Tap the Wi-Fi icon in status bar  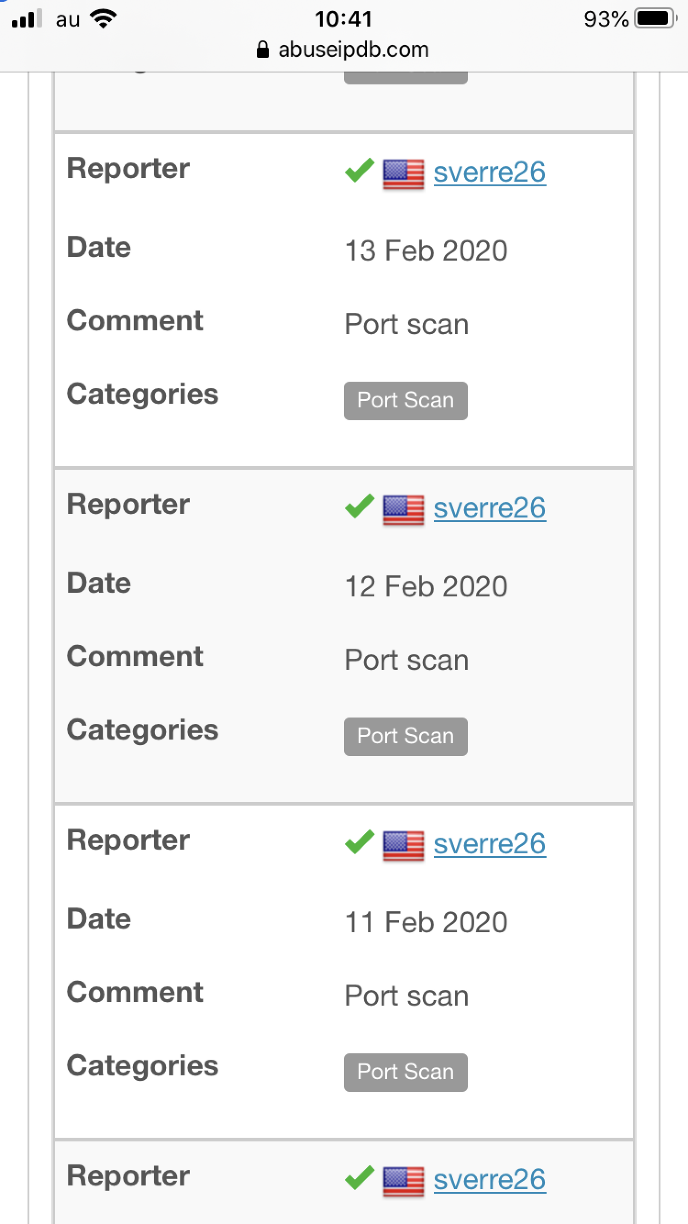(102, 19)
